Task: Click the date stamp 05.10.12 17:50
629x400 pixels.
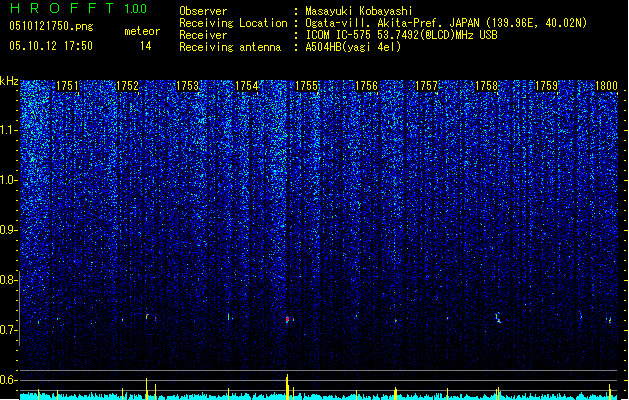Action: pos(51,46)
